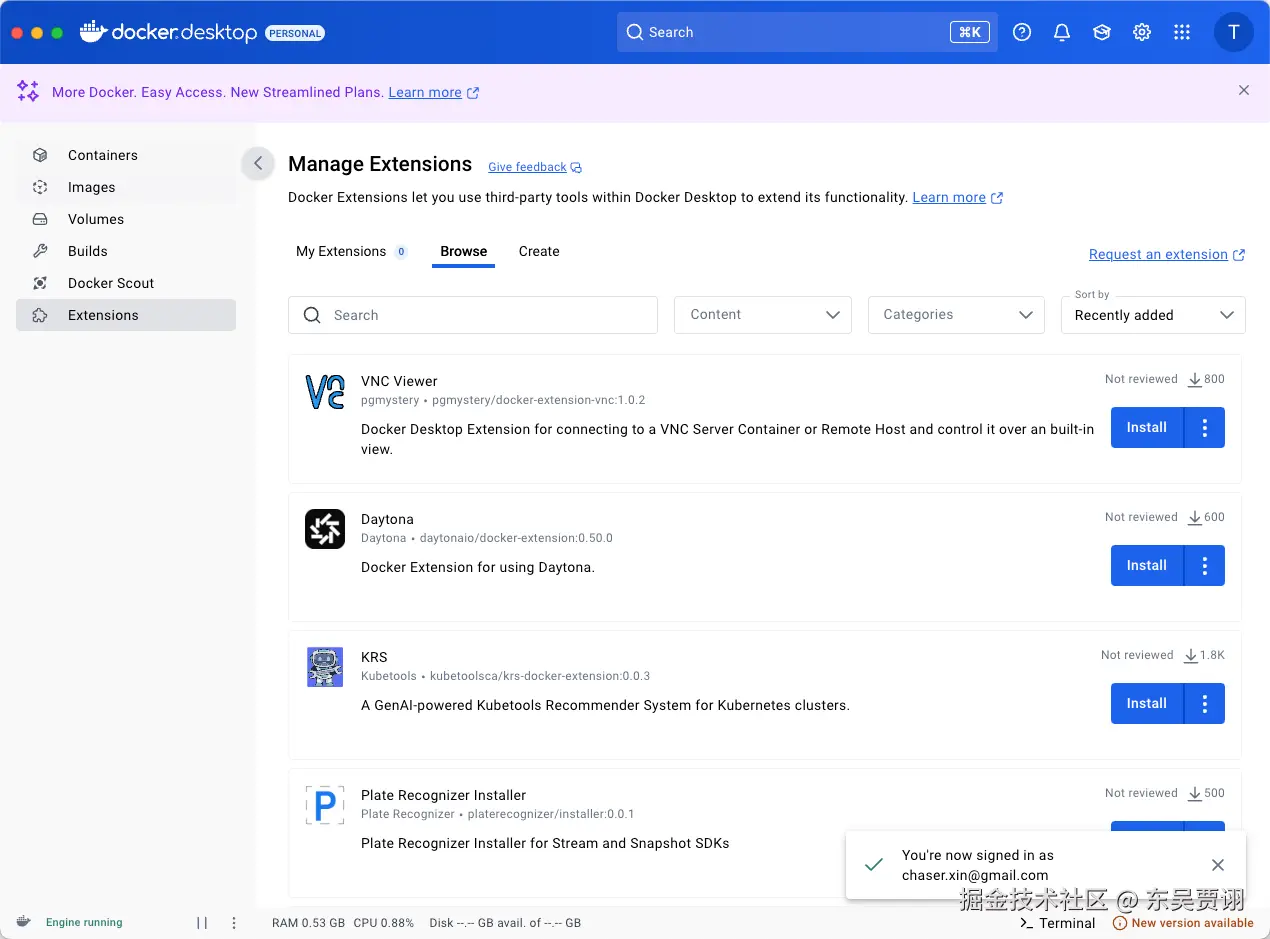This screenshot has width=1270, height=939.
Task: Install the VNC Viewer extension
Action: (x=1147, y=428)
